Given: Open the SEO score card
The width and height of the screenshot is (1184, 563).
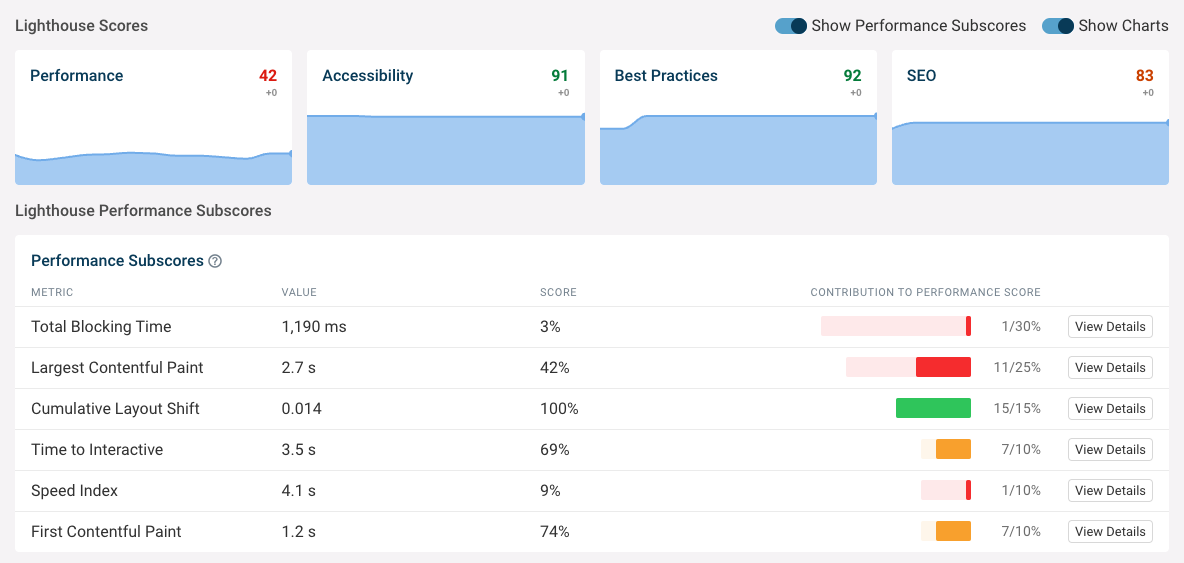Looking at the screenshot, I should point(1030,117).
